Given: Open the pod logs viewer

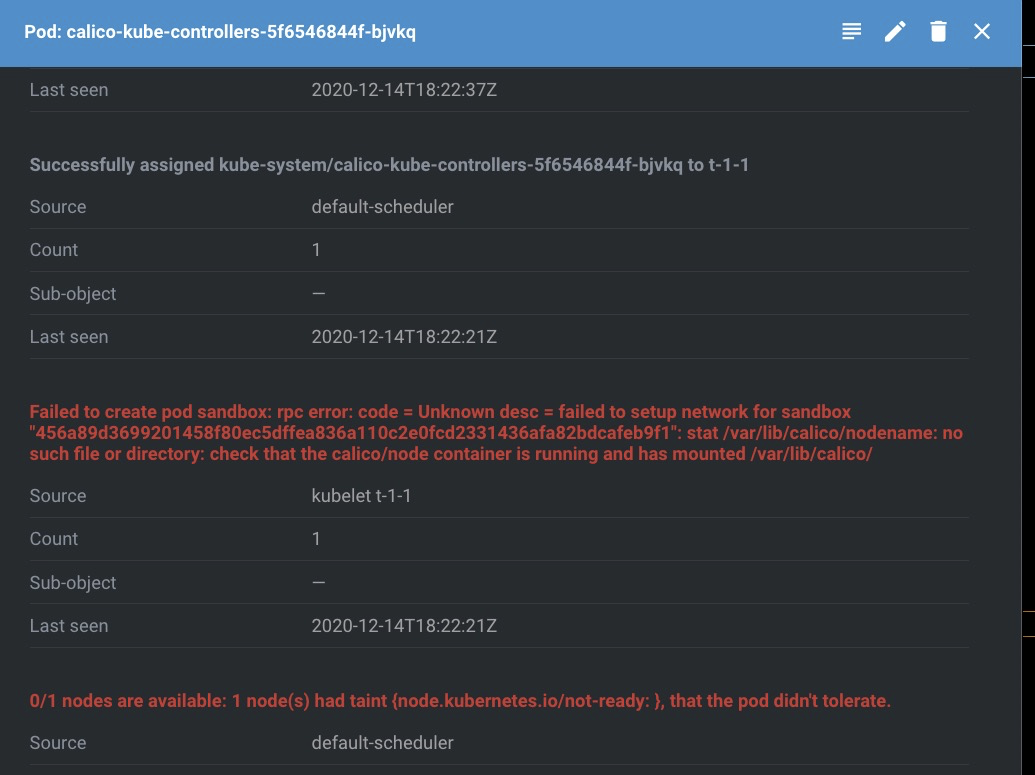Looking at the screenshot, I should click(851, 31).
